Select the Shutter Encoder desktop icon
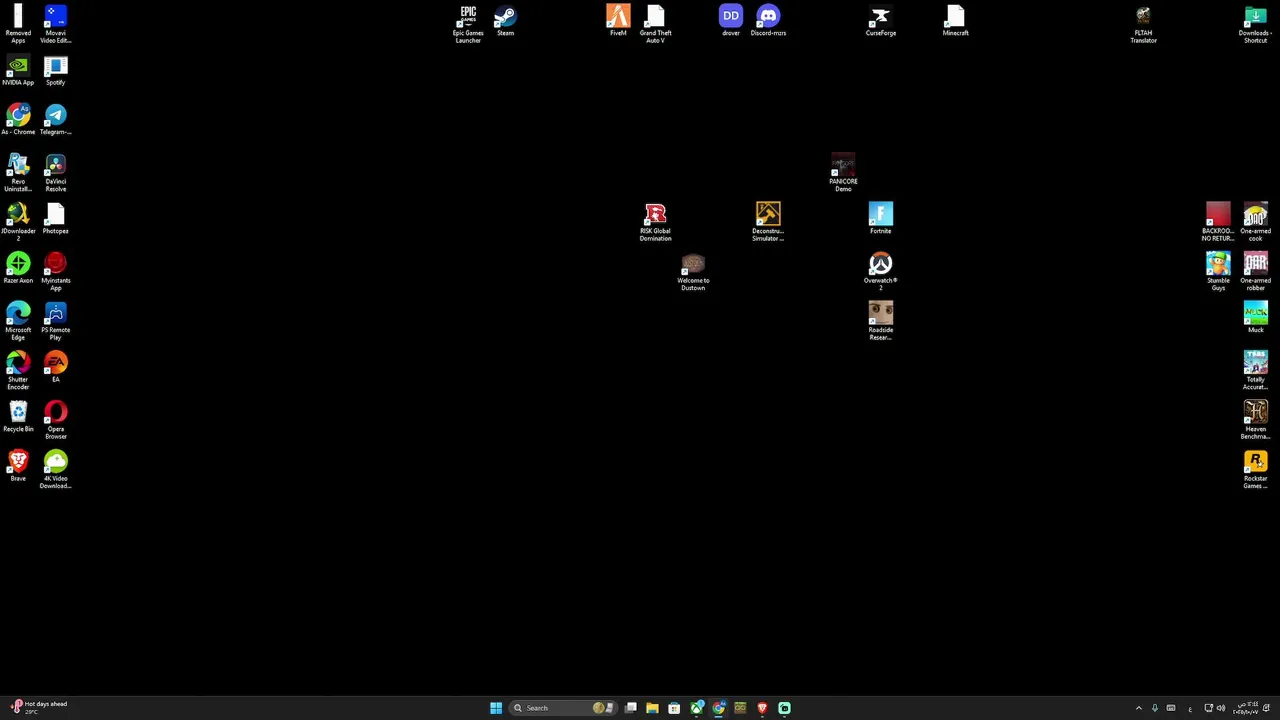 (18, 370)
